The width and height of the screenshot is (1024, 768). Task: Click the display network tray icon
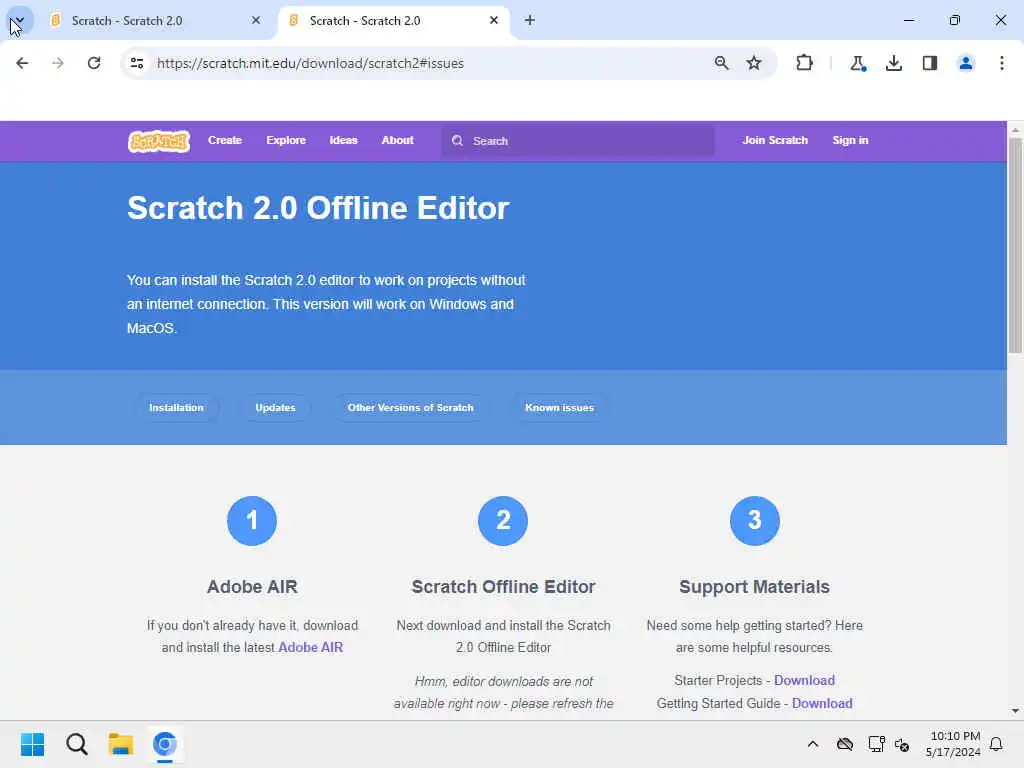876,744
